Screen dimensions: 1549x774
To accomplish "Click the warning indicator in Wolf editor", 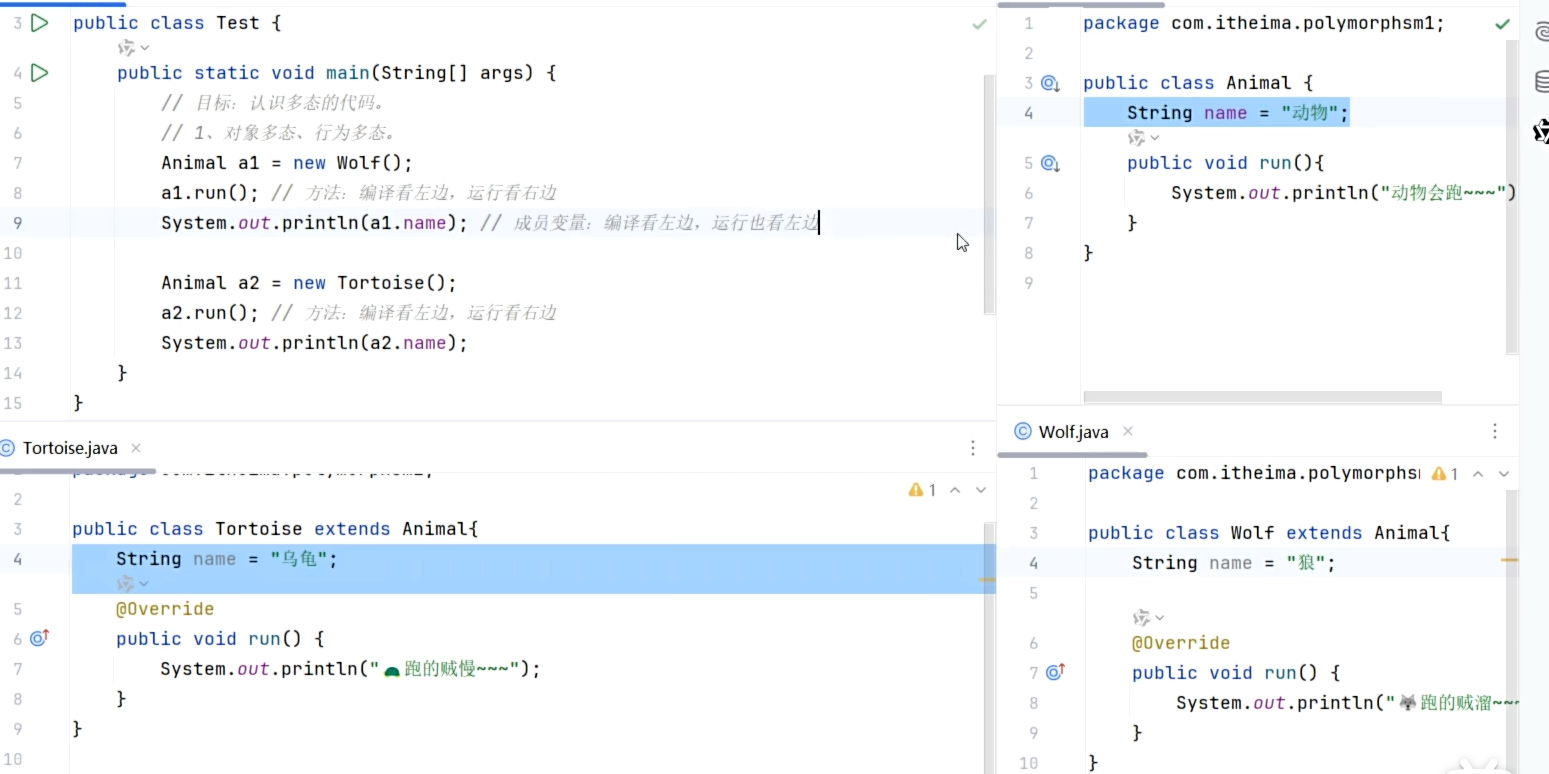I will coord(1445,473).
